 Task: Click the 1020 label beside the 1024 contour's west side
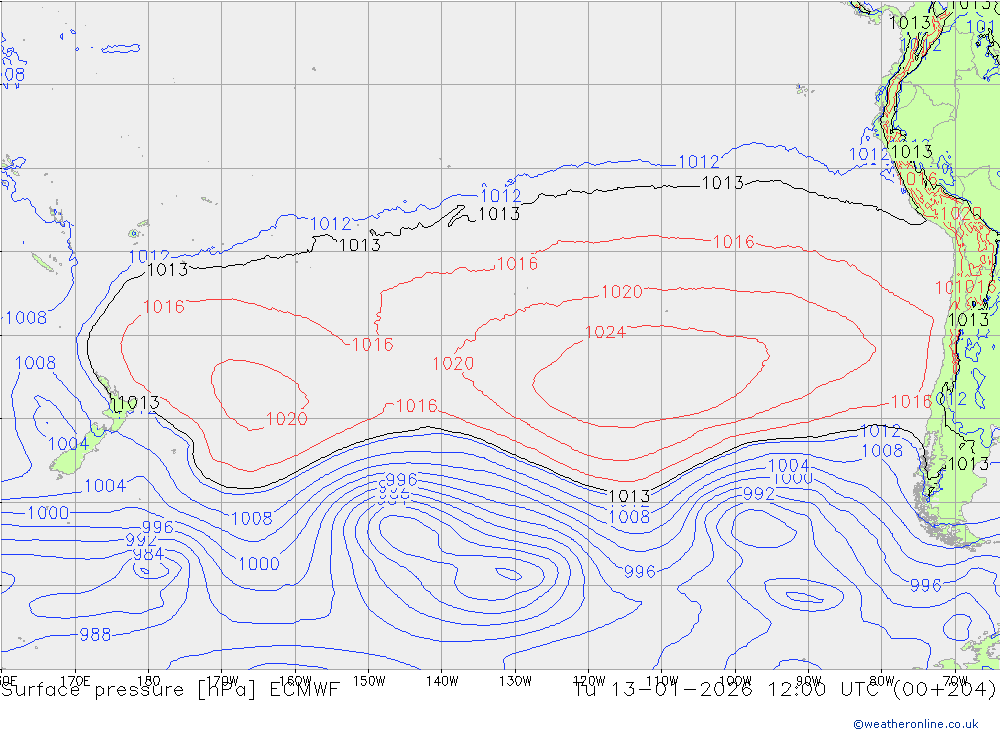point(453,364)
